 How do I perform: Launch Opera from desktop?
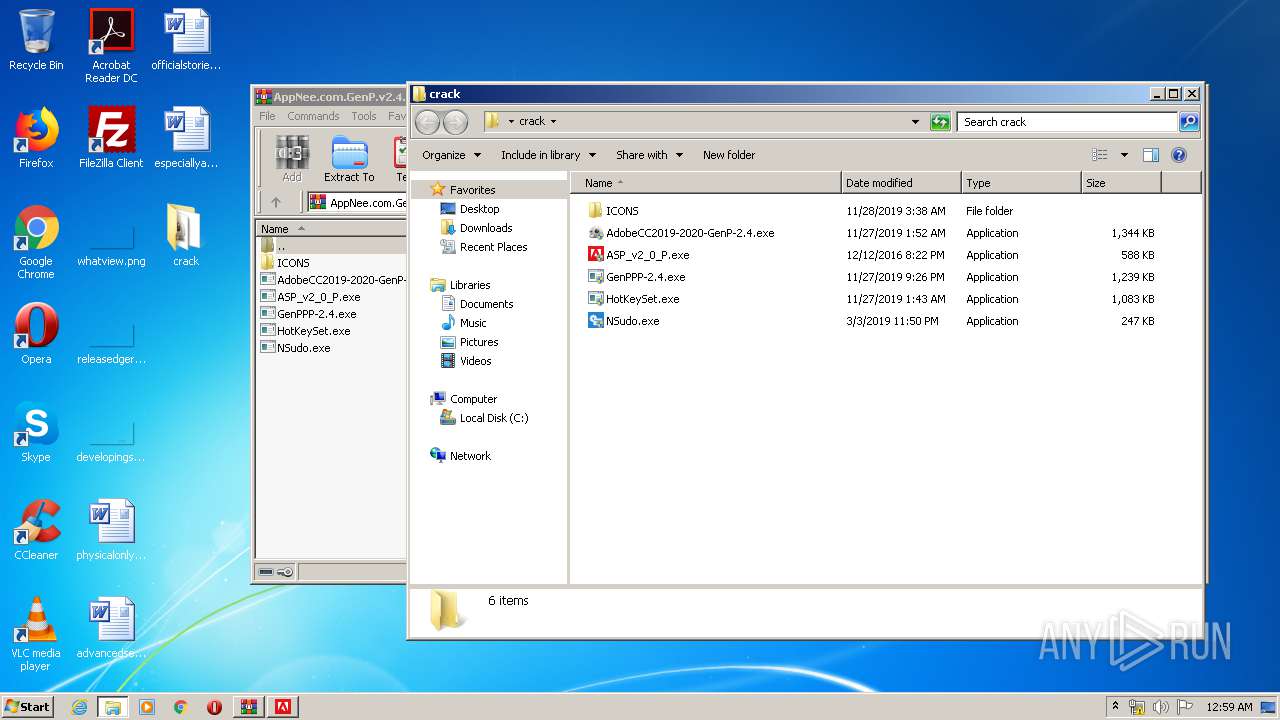pos(36,334)
